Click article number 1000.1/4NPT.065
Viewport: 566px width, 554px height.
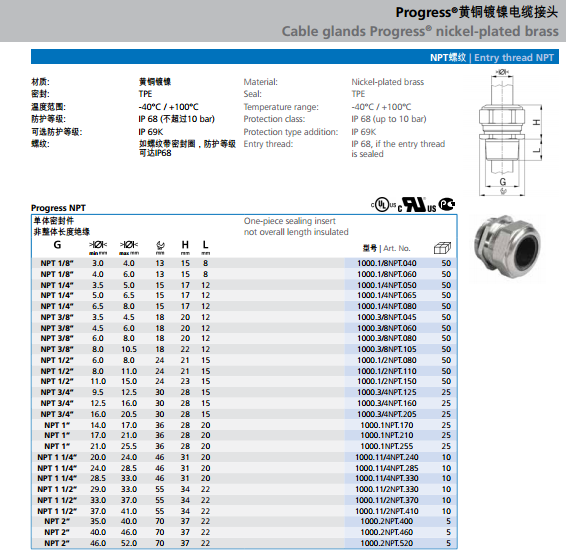[x=387, y=295]
